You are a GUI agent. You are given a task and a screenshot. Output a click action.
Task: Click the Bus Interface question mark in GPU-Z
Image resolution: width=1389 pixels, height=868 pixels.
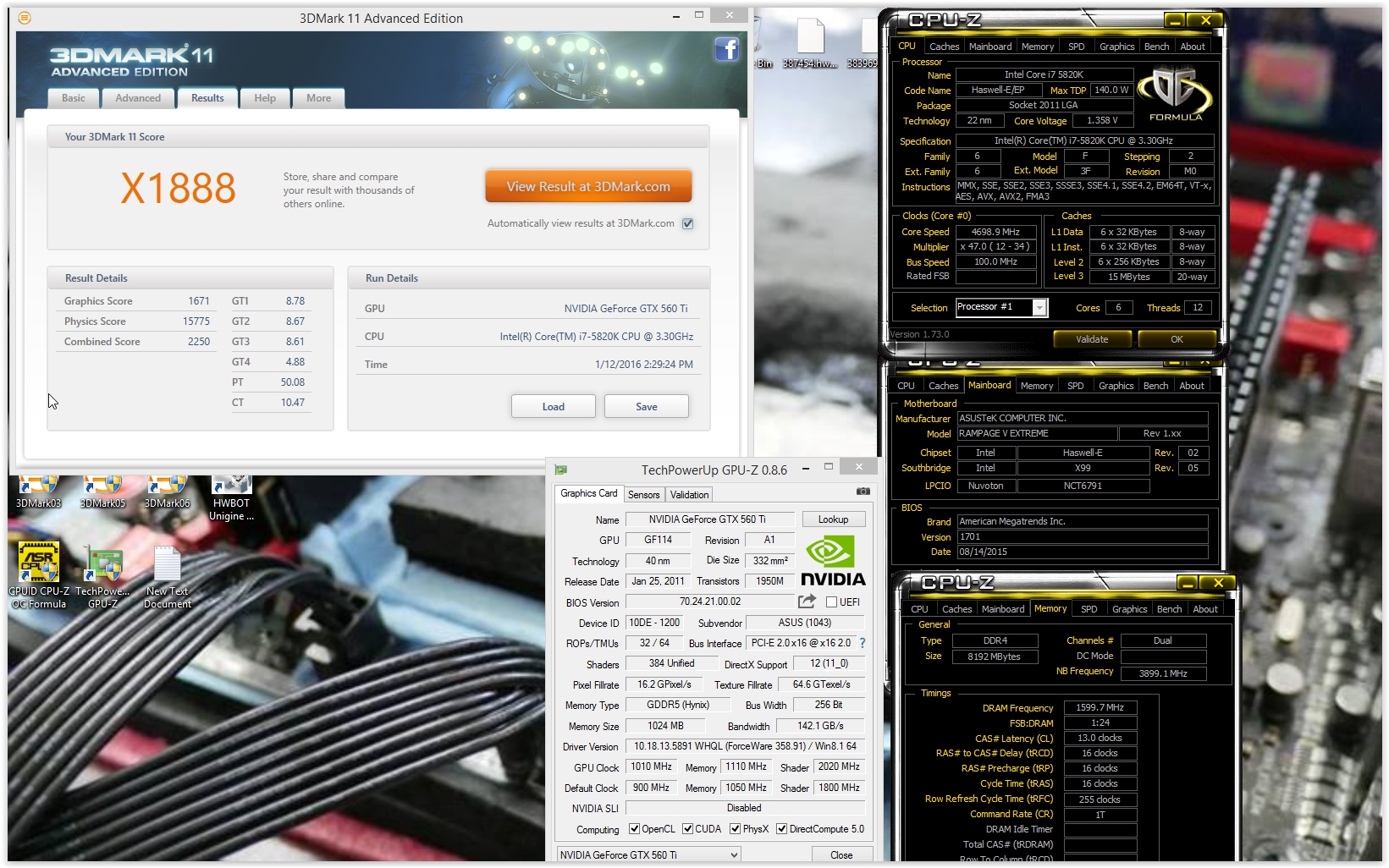(x=863, y=643)
